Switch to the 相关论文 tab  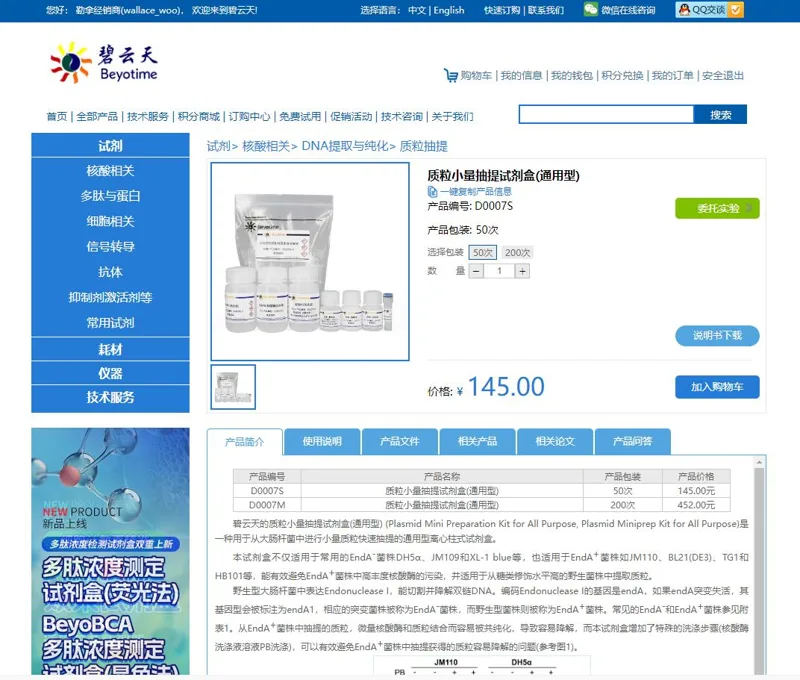click(x=555, y=442)
